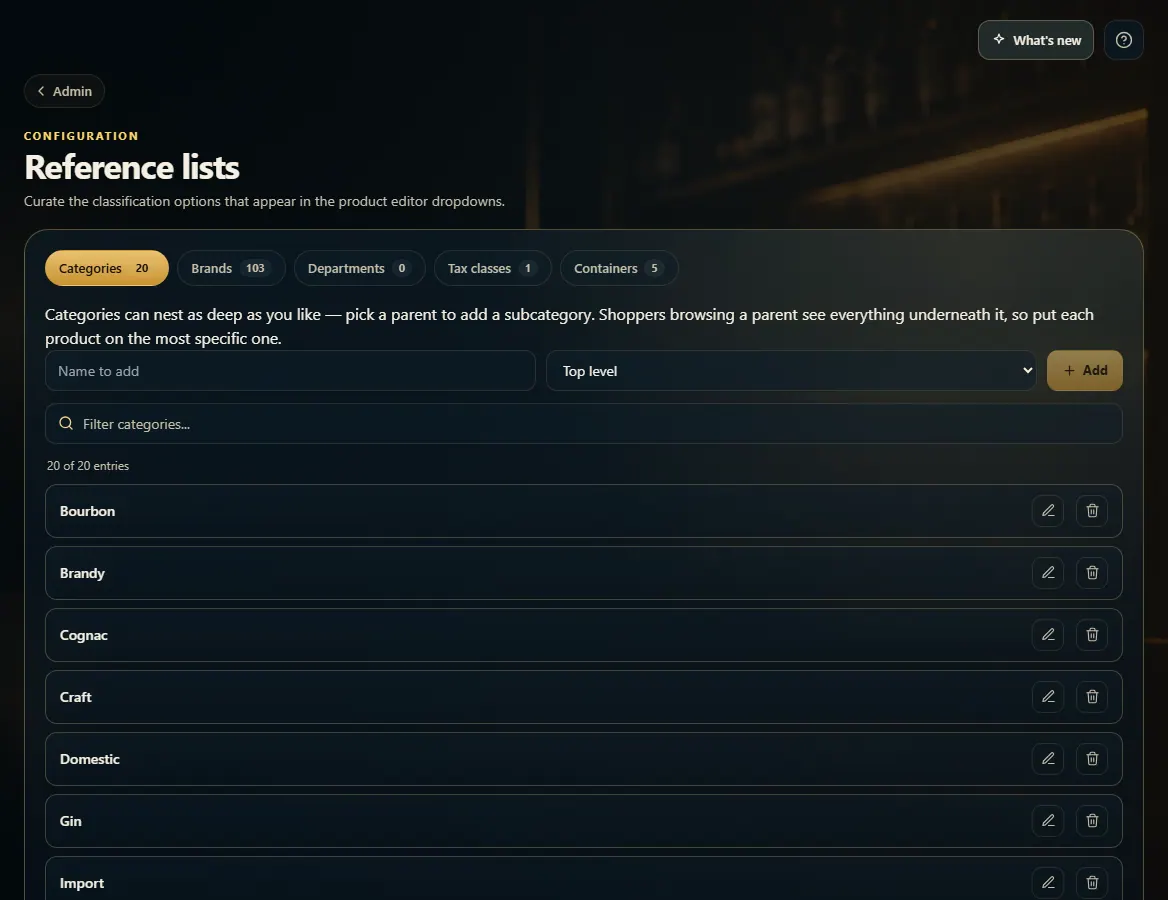Edit the Bourbon category

point(1047,511)
